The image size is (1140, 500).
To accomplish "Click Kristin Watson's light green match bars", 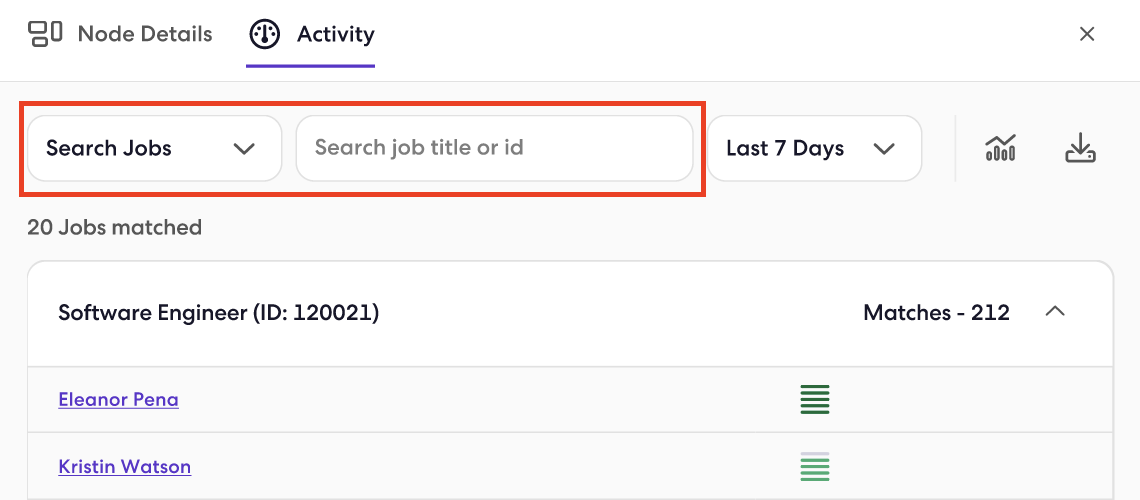I will [x=815, y=467].
